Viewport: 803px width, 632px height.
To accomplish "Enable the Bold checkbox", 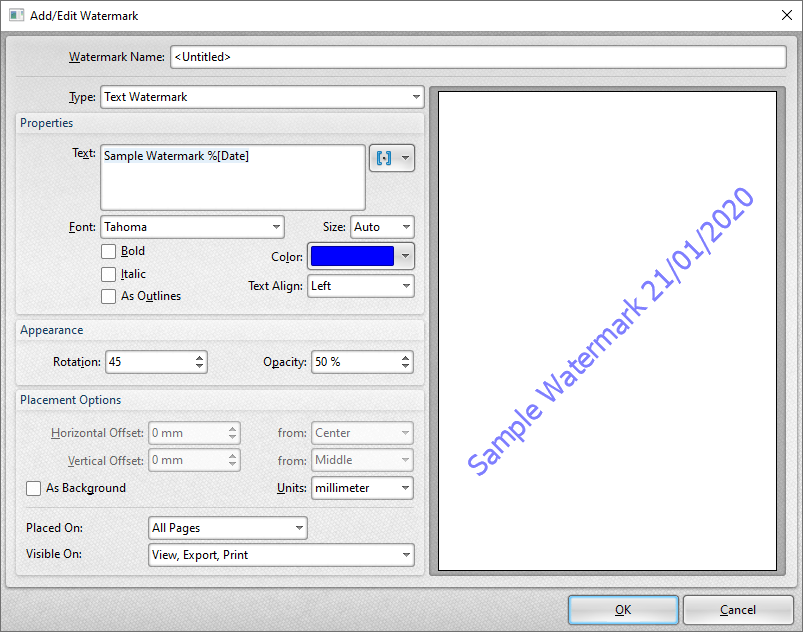I will coord(109,252).
